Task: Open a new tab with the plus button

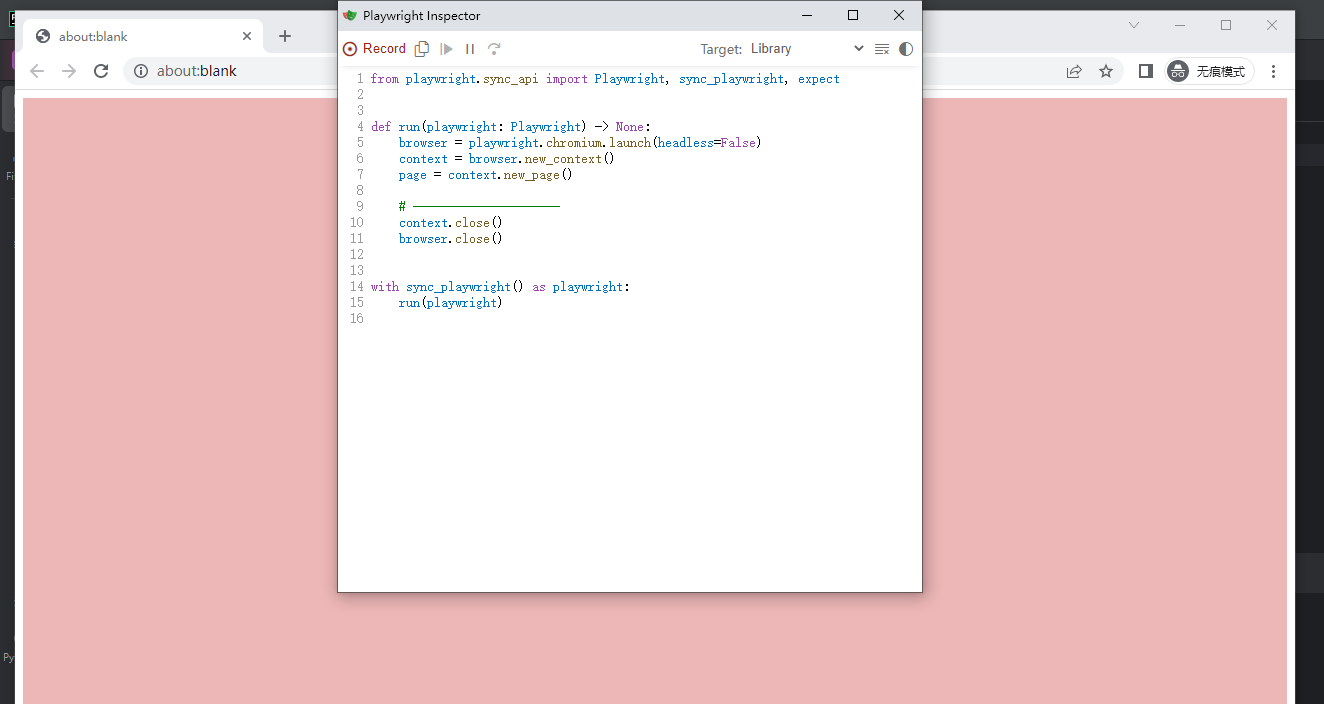Action: tap(285, 36)
